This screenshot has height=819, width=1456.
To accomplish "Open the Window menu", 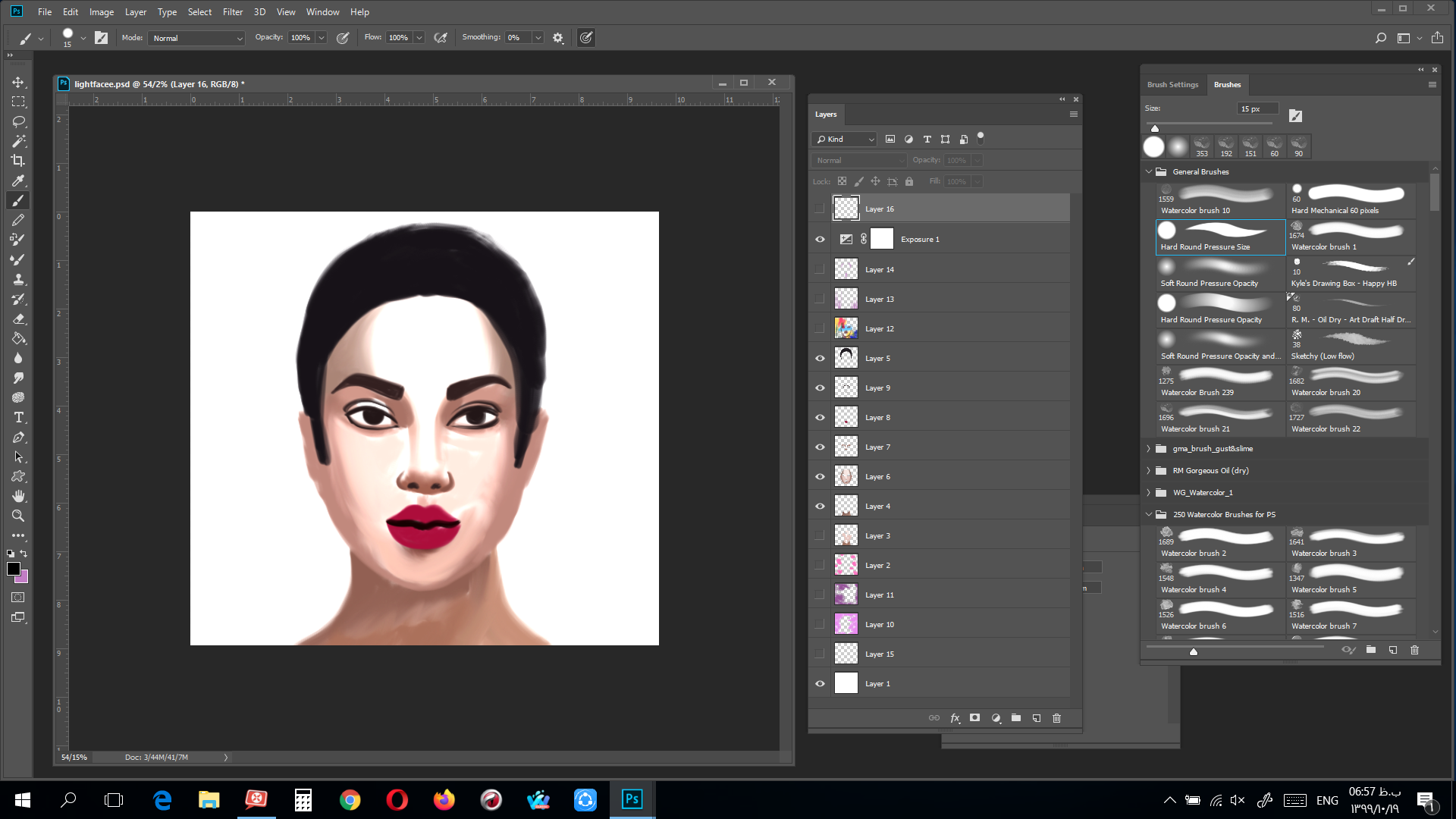I will pos(322,12).
